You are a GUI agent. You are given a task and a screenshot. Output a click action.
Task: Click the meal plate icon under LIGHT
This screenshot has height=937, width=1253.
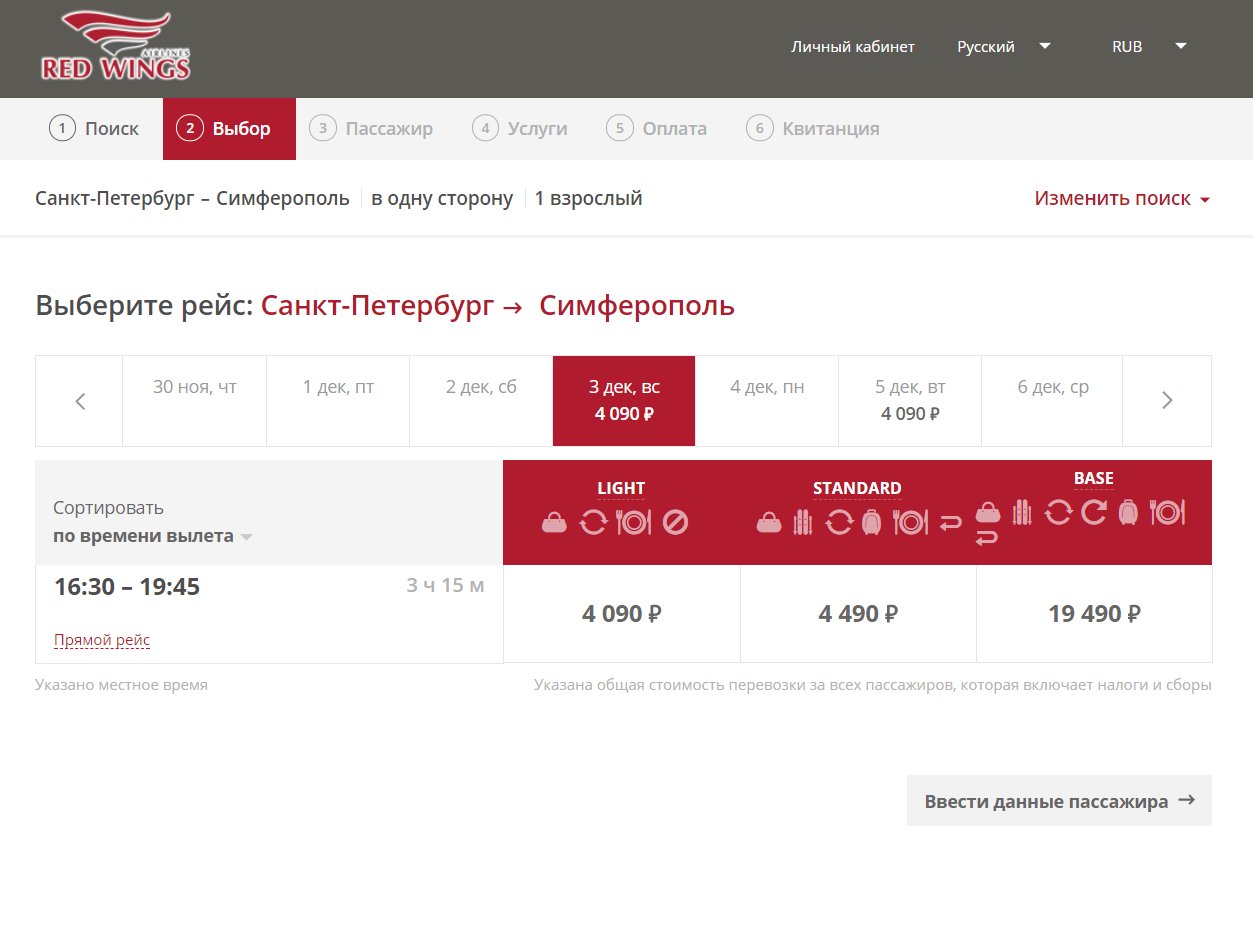(x=634, y=522)
